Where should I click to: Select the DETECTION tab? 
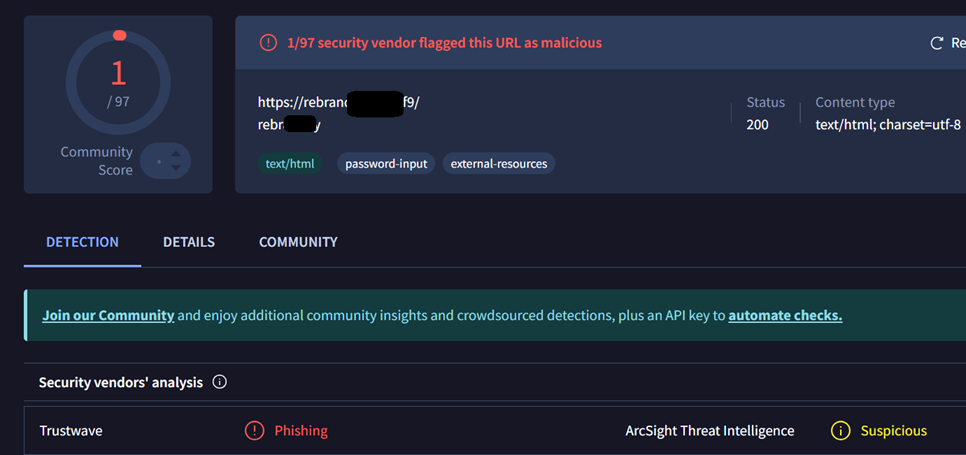pos(83,242)
